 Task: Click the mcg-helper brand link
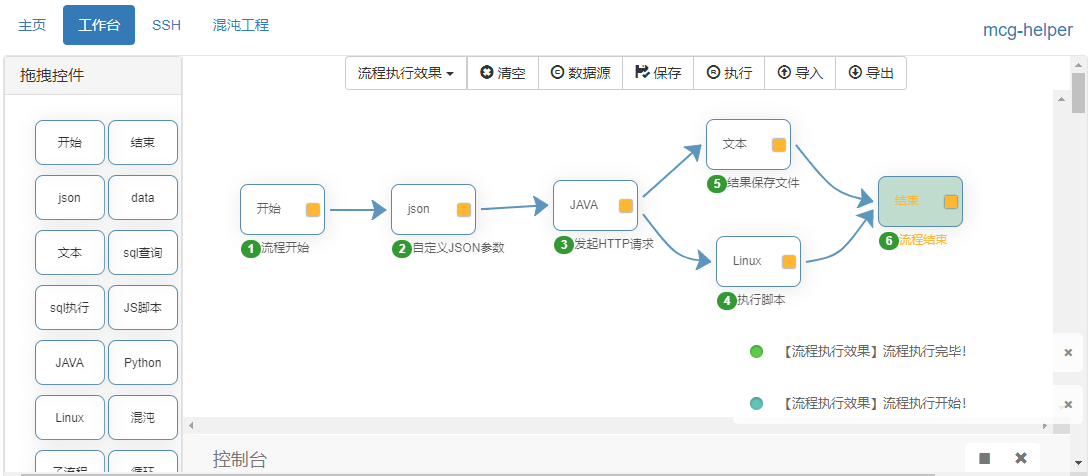[x=1027, y=29]
